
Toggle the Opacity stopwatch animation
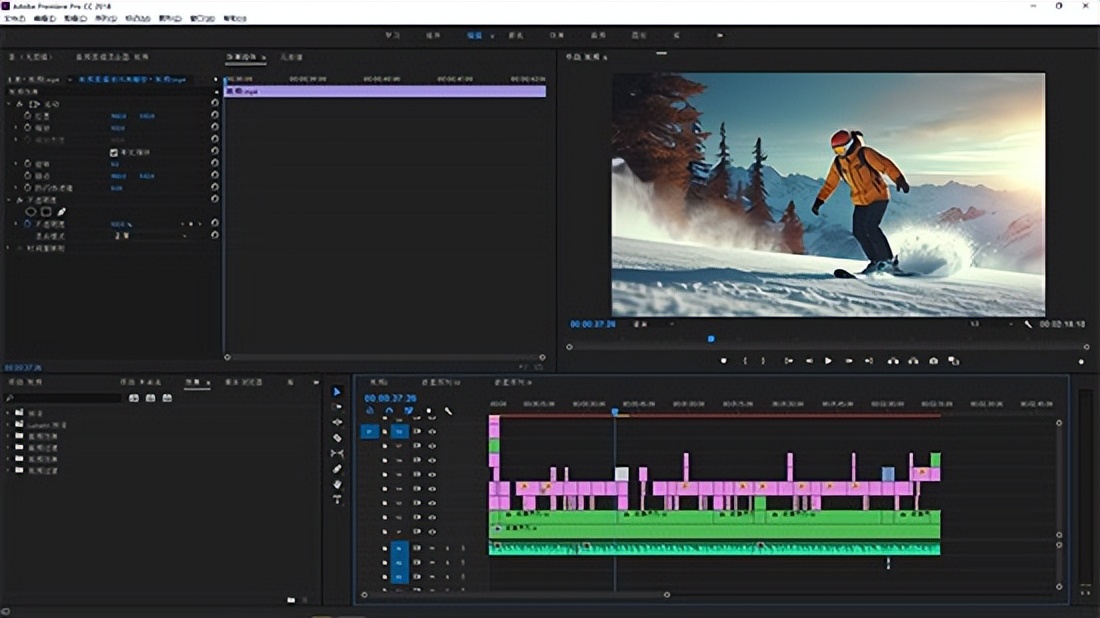(x=28, y=224)
